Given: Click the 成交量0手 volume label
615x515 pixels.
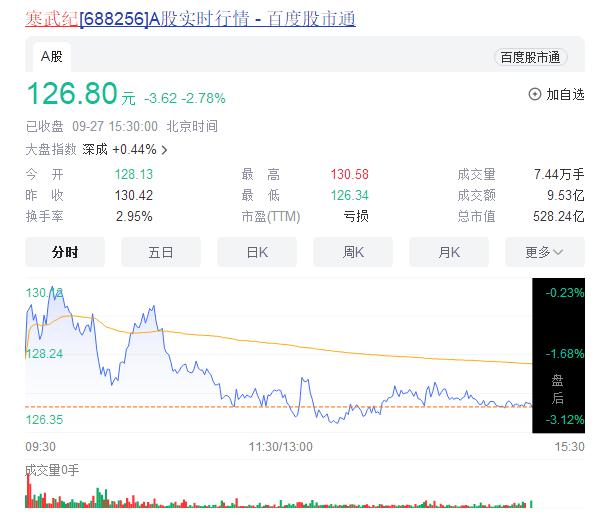Looking at the screenshot, I should click(x=52, y=470).
